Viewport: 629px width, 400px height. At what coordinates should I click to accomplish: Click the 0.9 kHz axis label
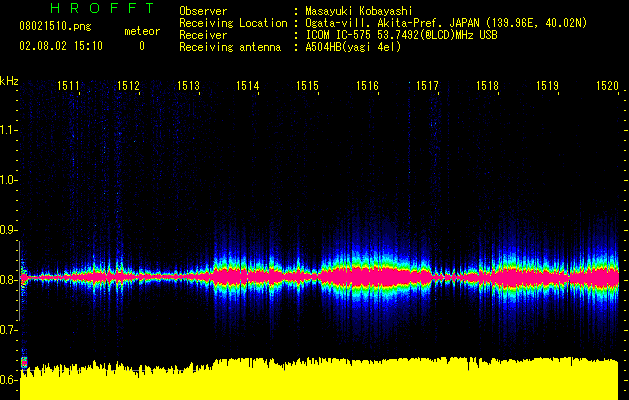(7, 230)
